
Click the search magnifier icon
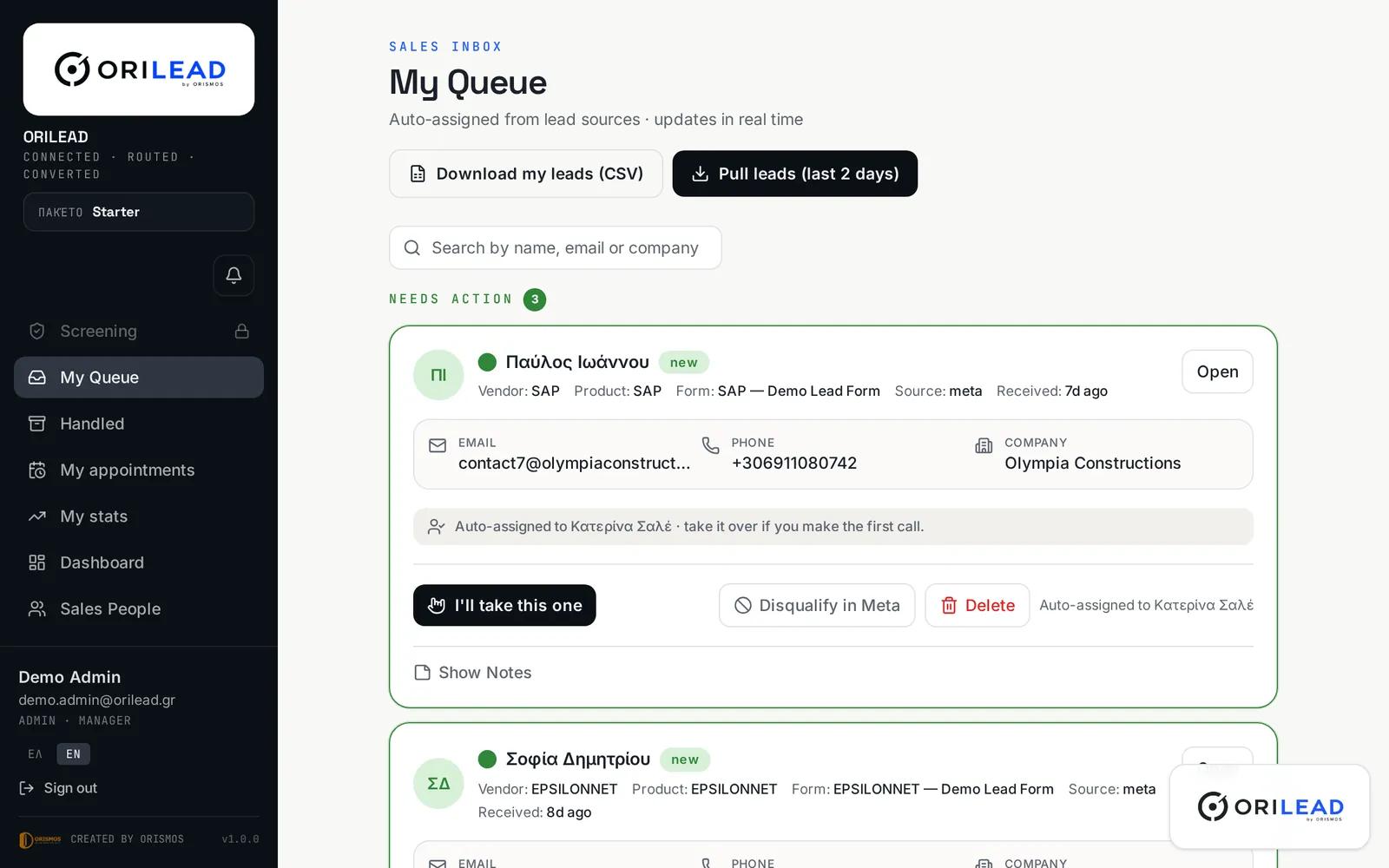412,248
